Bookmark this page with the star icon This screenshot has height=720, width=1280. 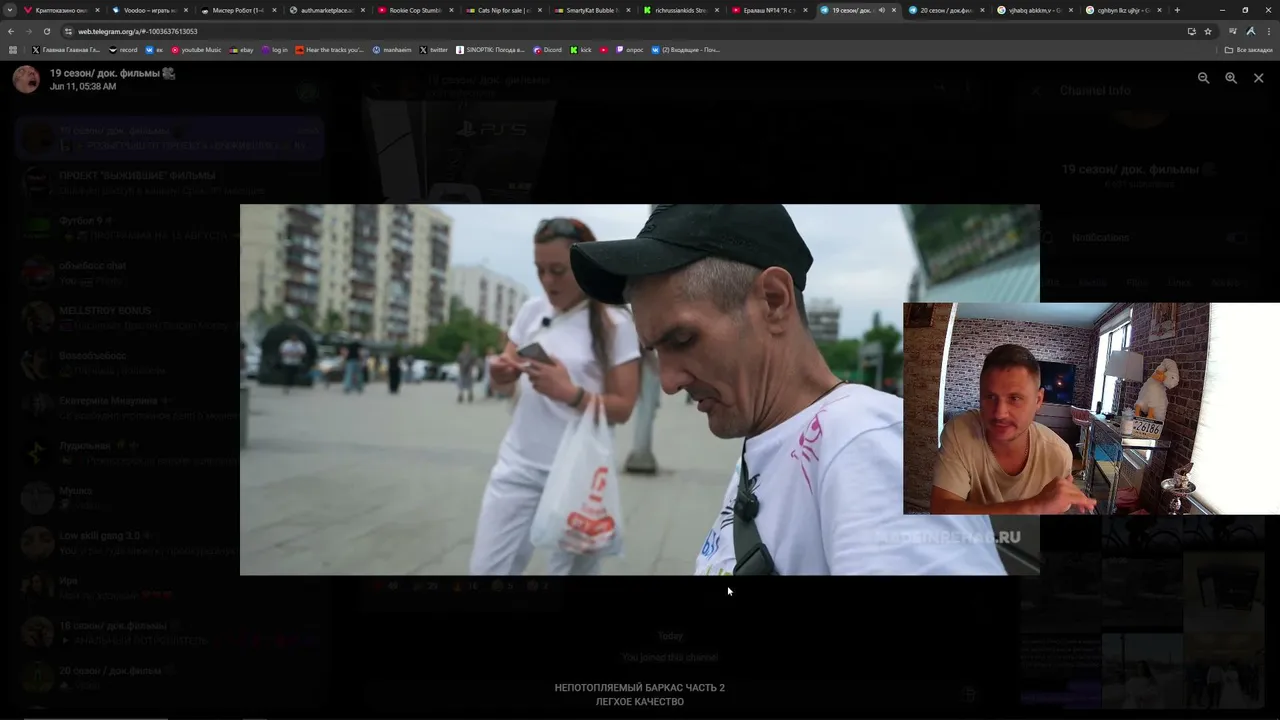tap(1208, 31)
